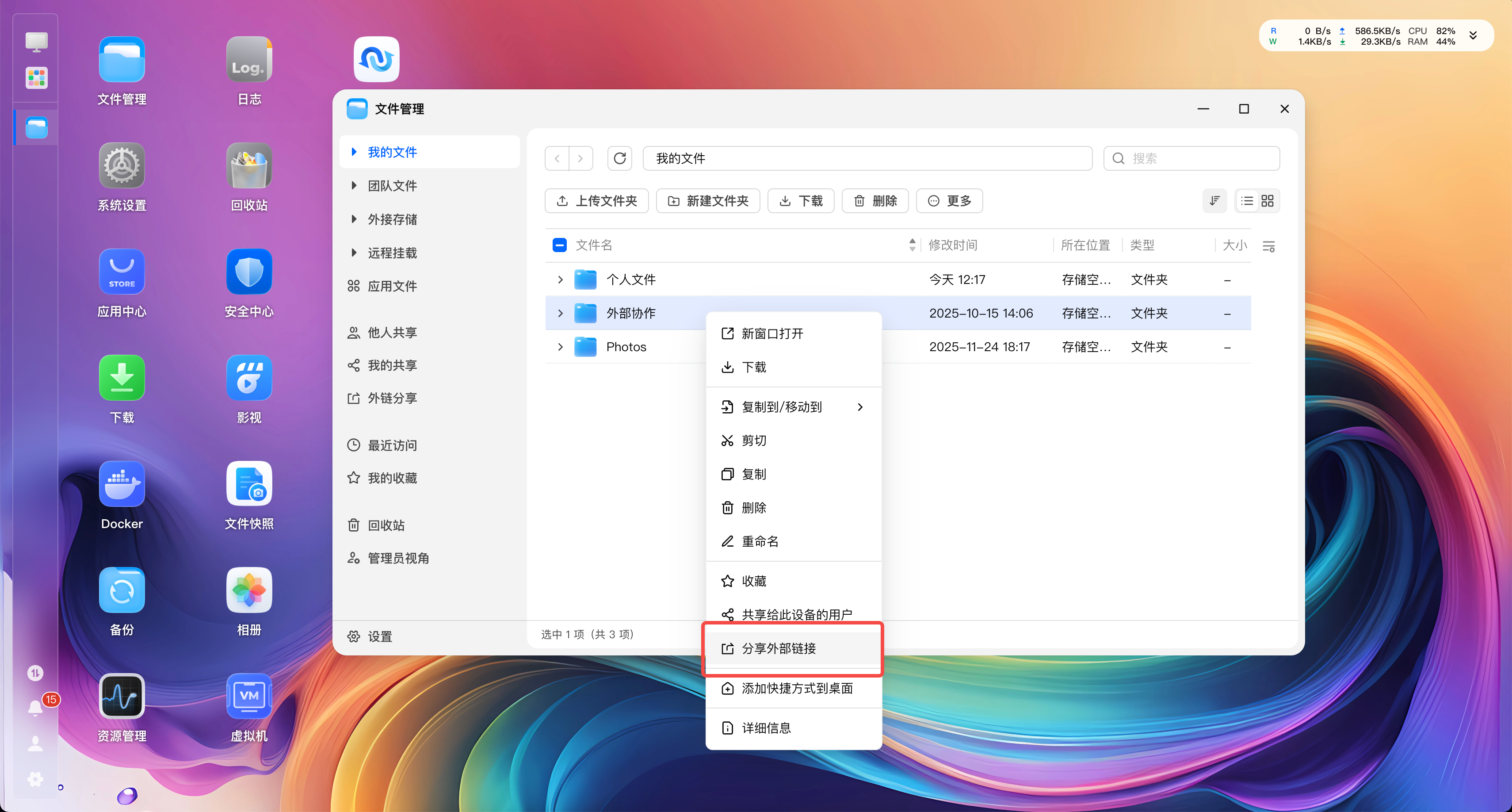Launch the green 下载 app icon

[122, 378]
